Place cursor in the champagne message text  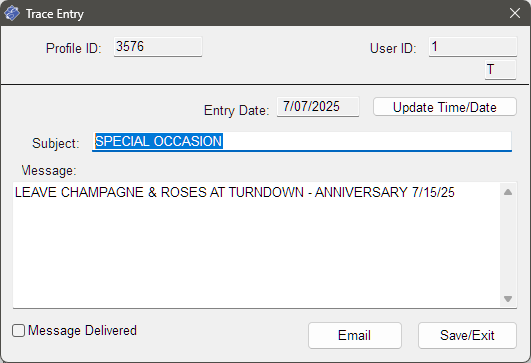point(235,192)
